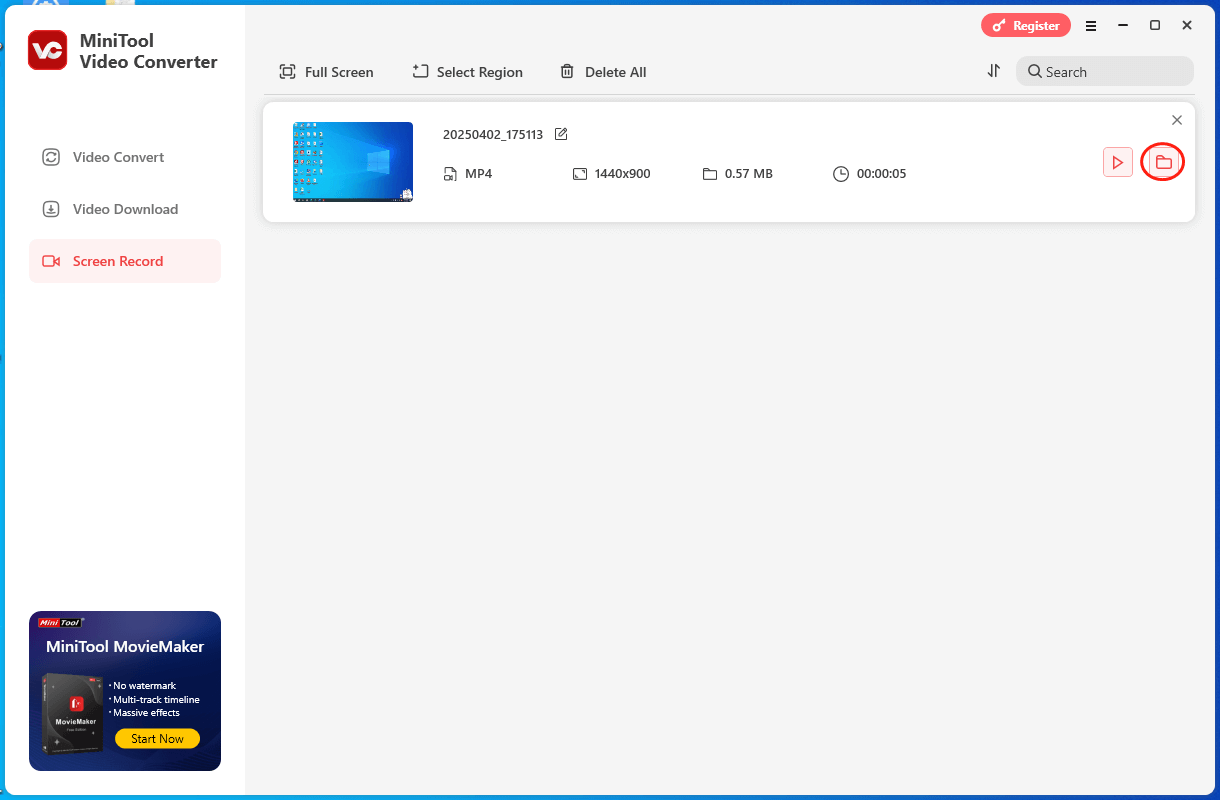1220x800 pixels.
Task: Click the MiniTool MovieMaker promotional banner
Action: click(x=124, y=690)
